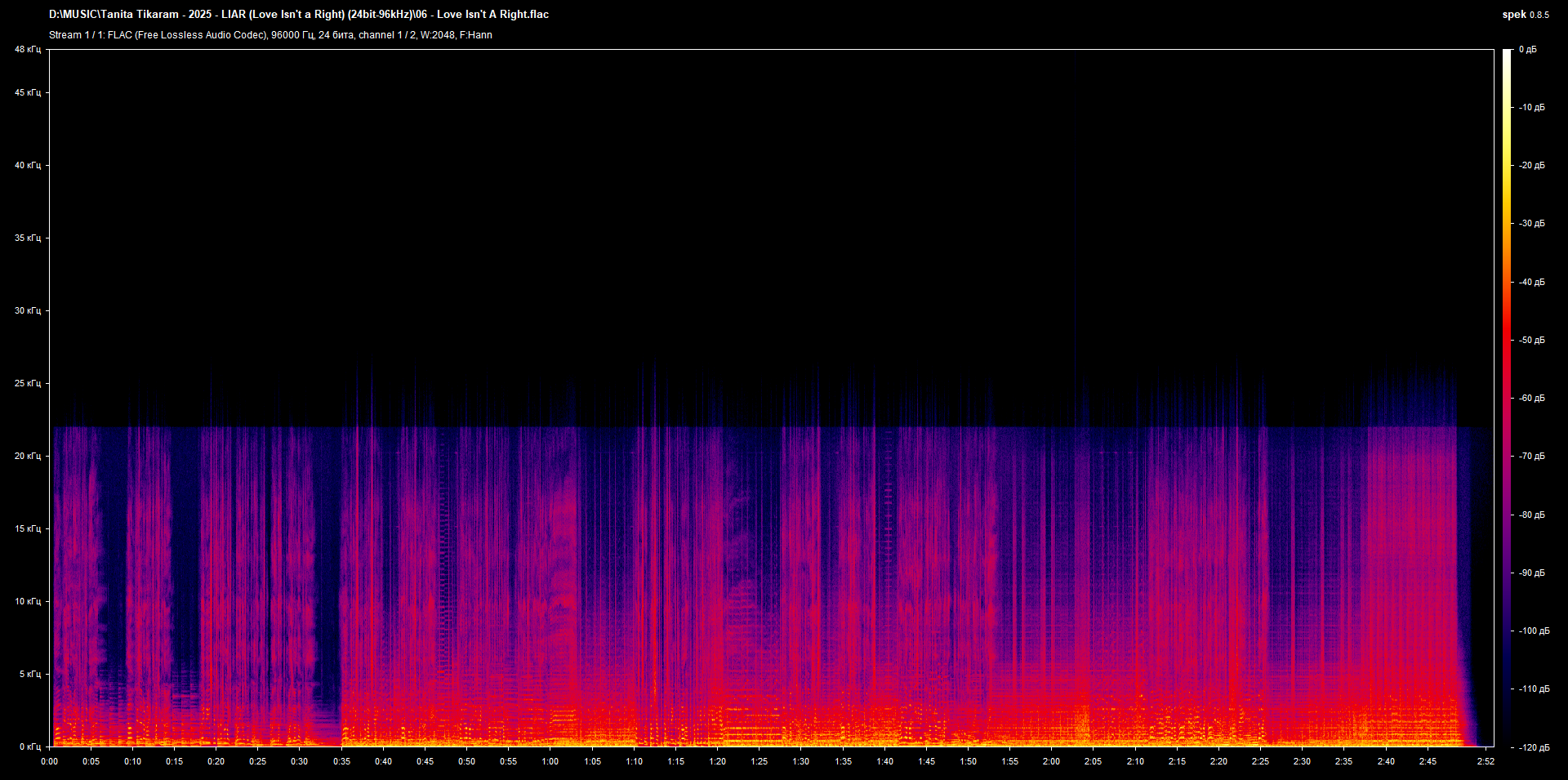Click the 35 кГц frequency axis label
The width and height of the screenshot is (1568, 780).
27,238
